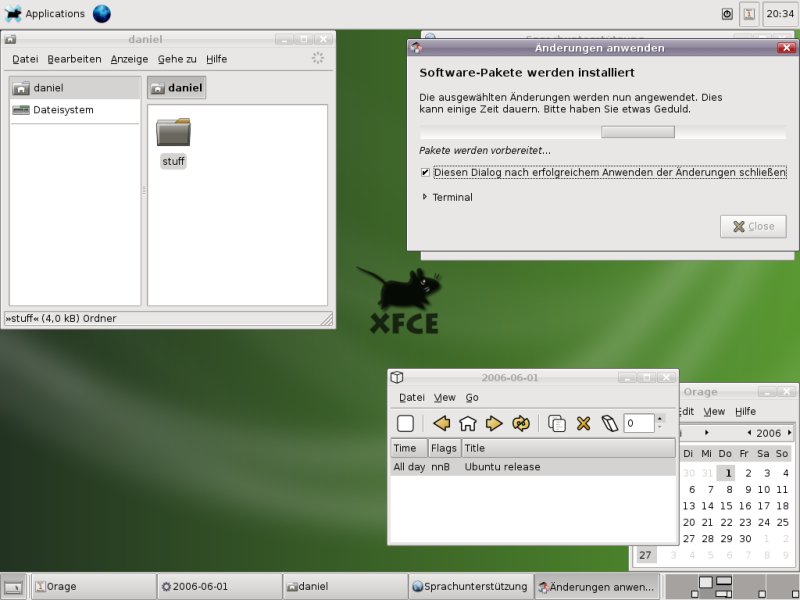
Task: Advance to next year in Orage calendar
Action: (x=790, y=433)
